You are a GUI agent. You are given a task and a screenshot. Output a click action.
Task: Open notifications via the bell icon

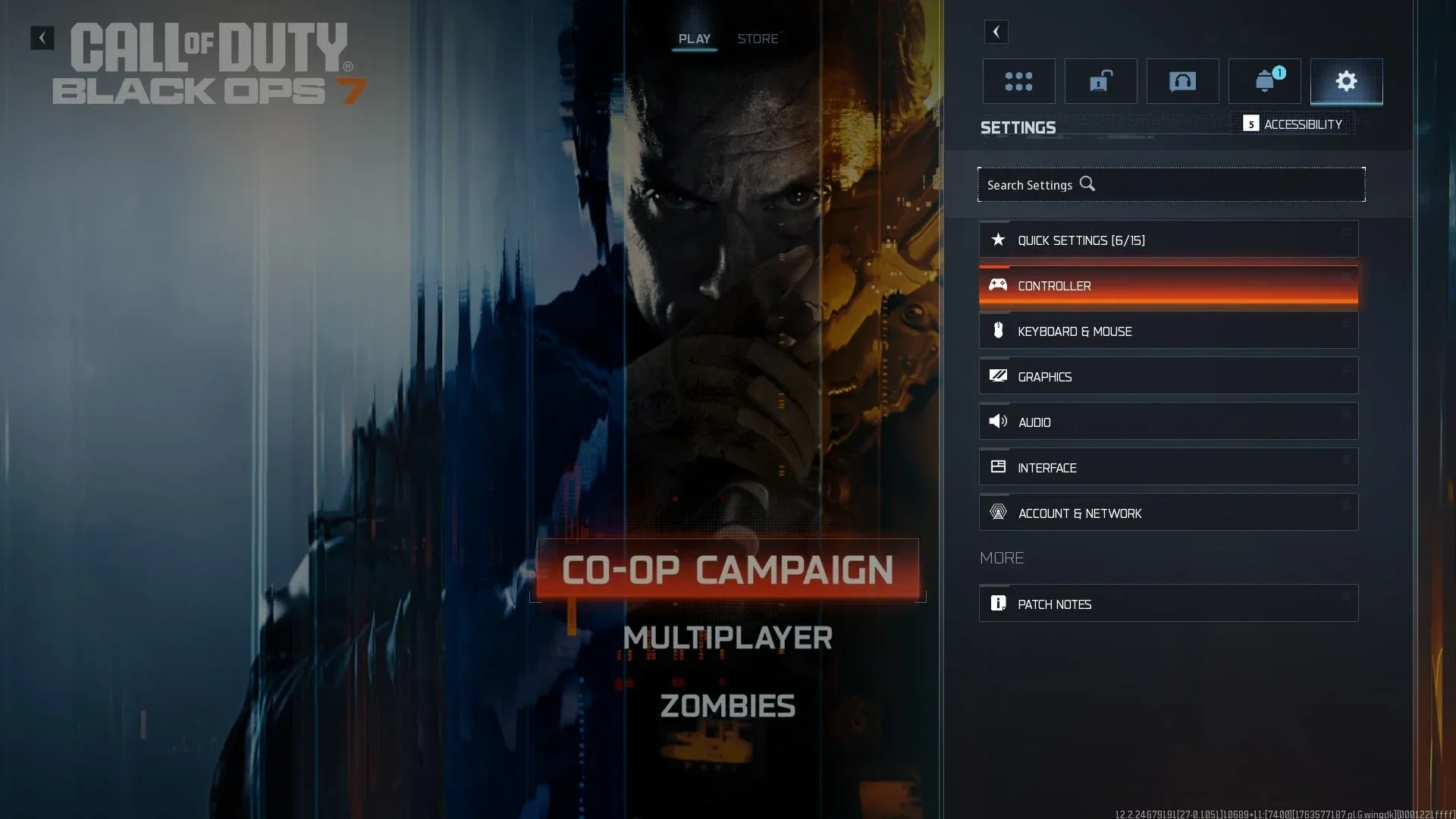tap(1263, 81)
